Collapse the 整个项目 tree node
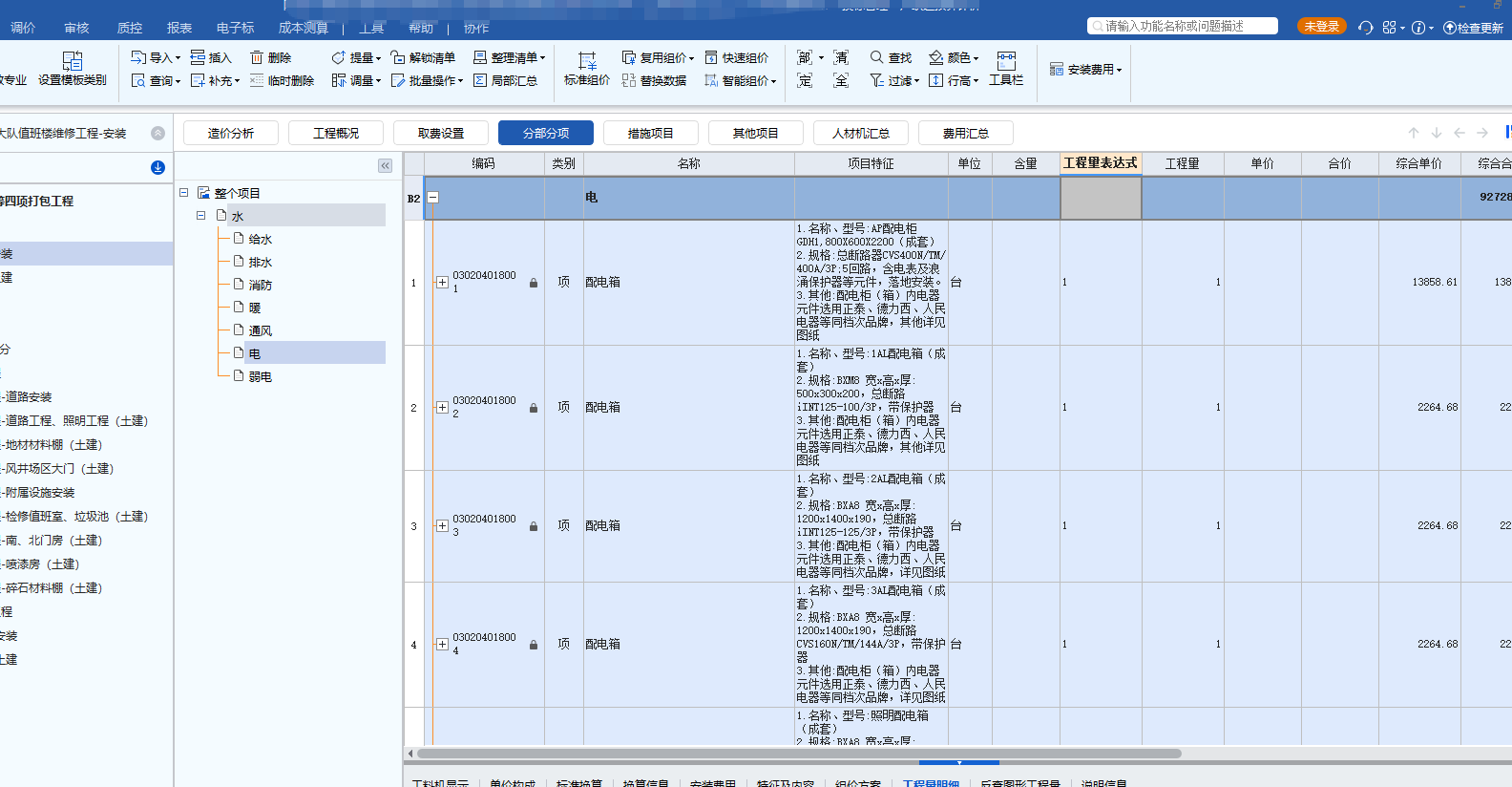 tap(184, 193)
